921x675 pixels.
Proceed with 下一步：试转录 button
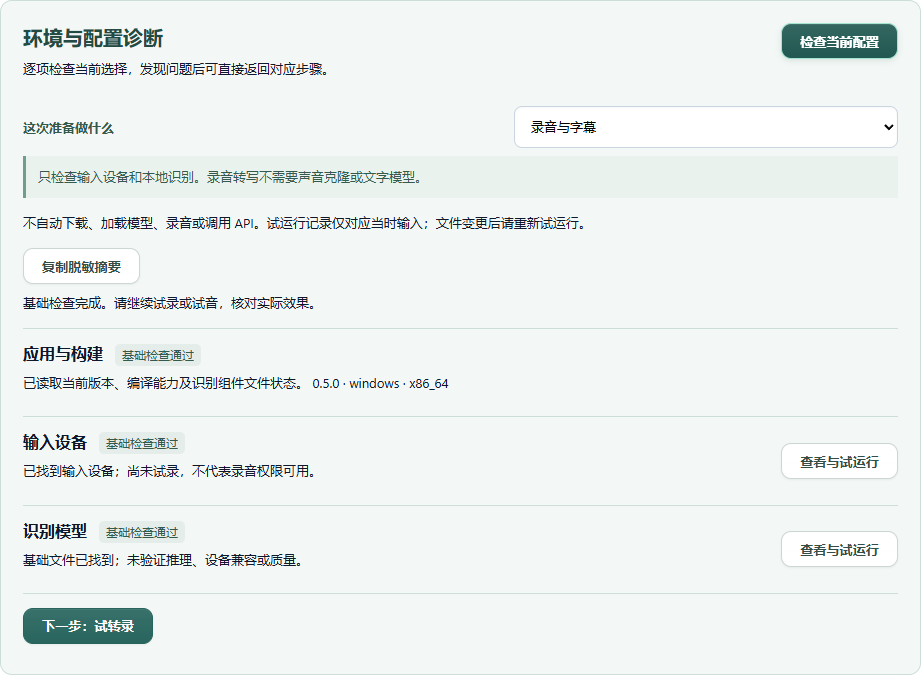click(x=88, y=626)
